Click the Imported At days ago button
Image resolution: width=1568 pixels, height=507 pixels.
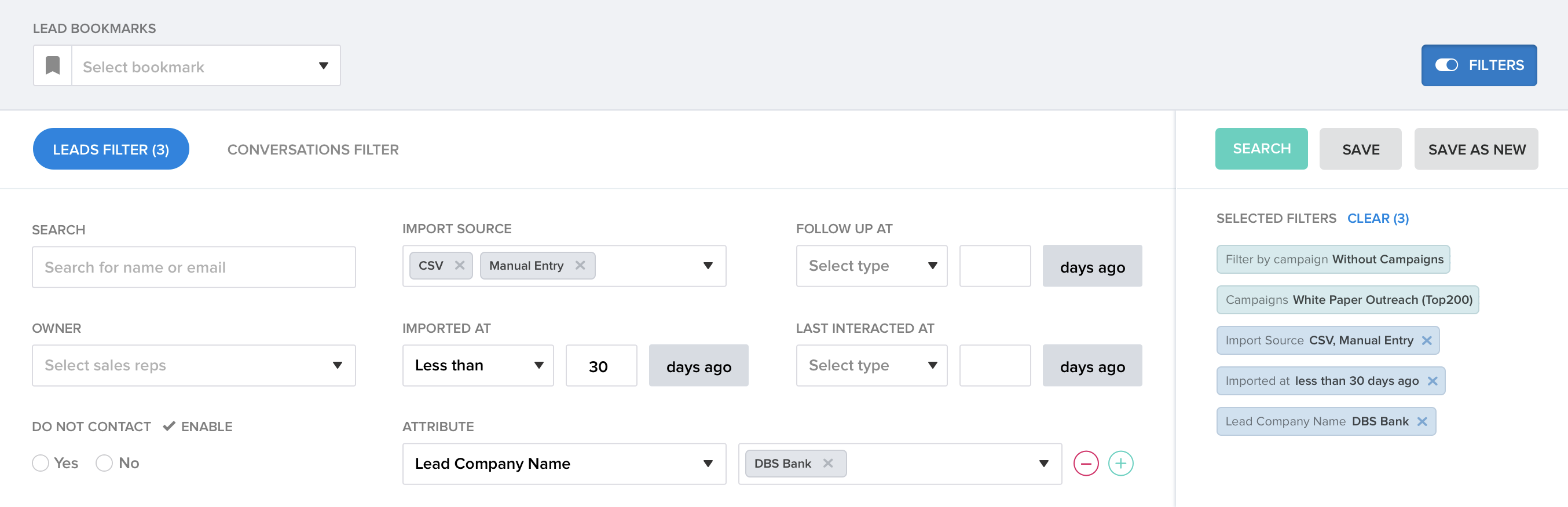[x=698, y=365]
